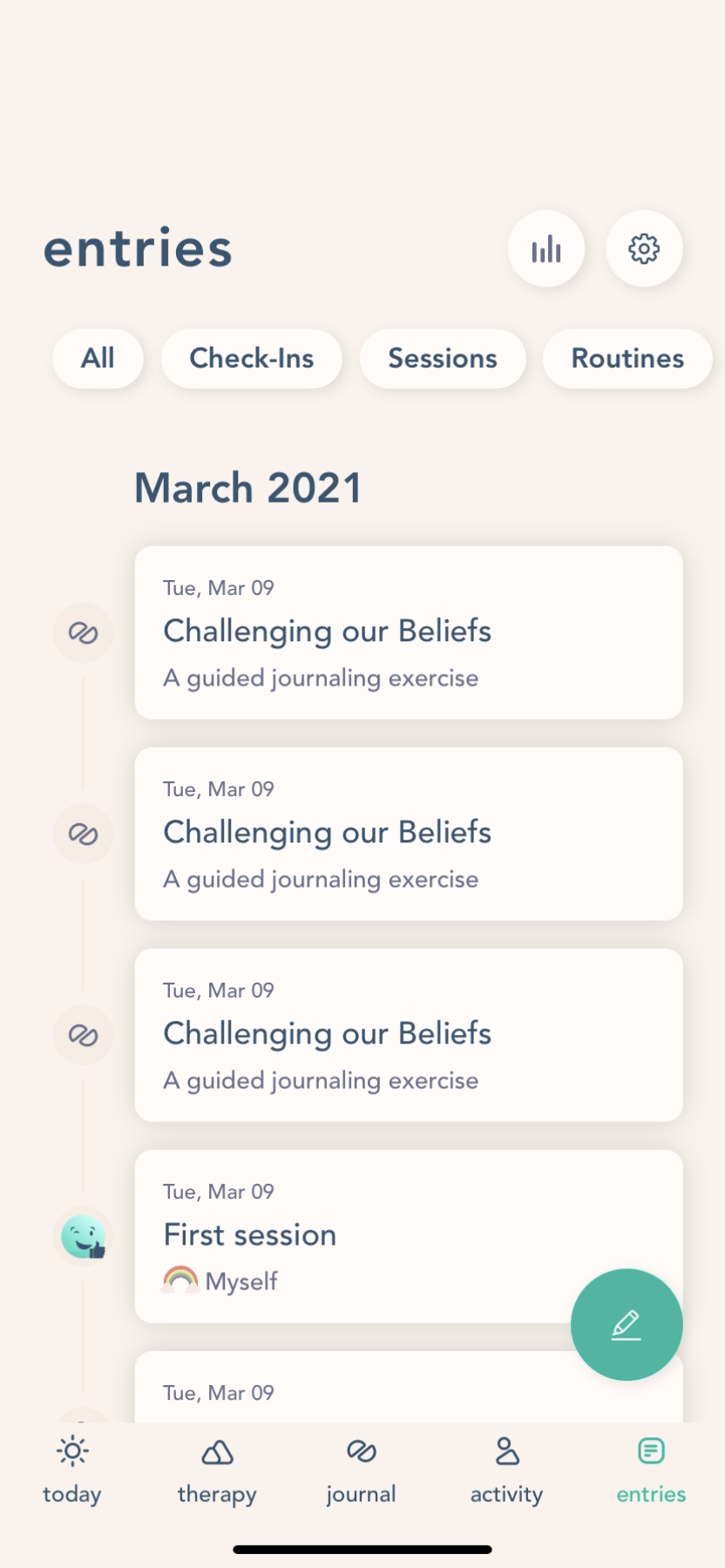
Task: Filter entries by All
Action: pos(98,358)
